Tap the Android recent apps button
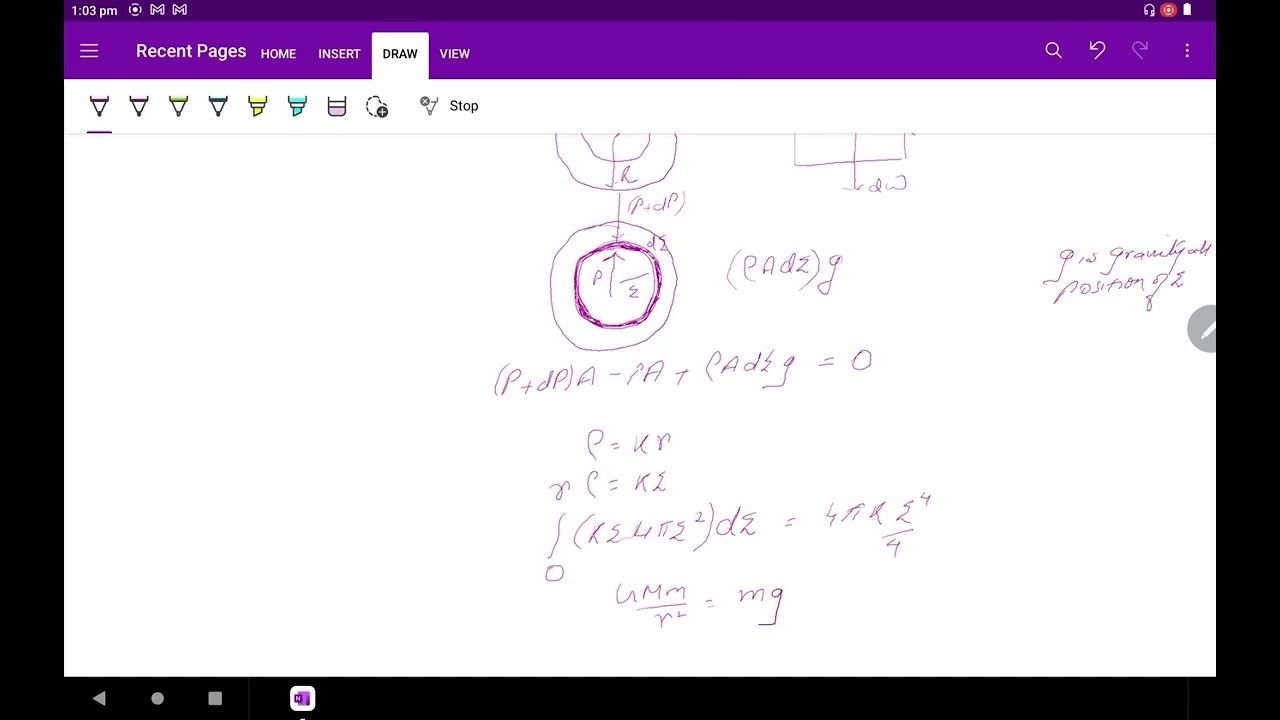Screen dimensions: 1280x720 (x=215, y=698)
